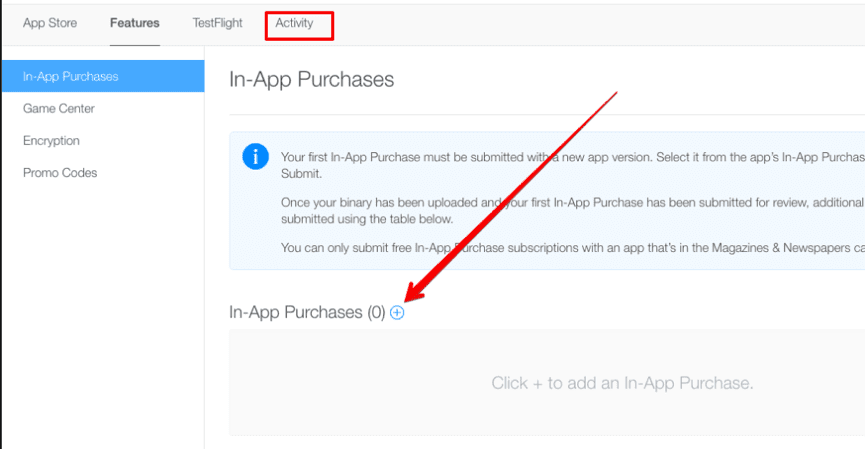Open the Promo Codes sidebar section

point(60,173)
